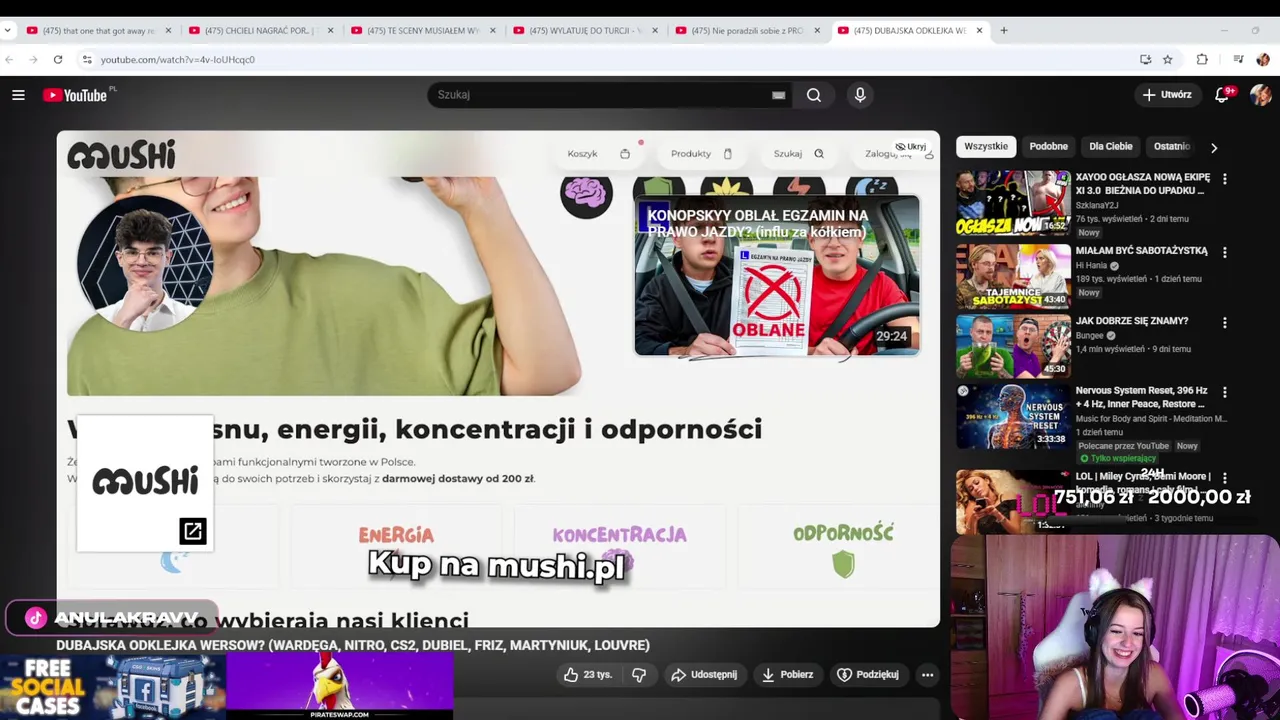This screenshot has width=1280, height=720.
Task: Hide end cards with Ukryj button
Action: [x=911, y=147]
